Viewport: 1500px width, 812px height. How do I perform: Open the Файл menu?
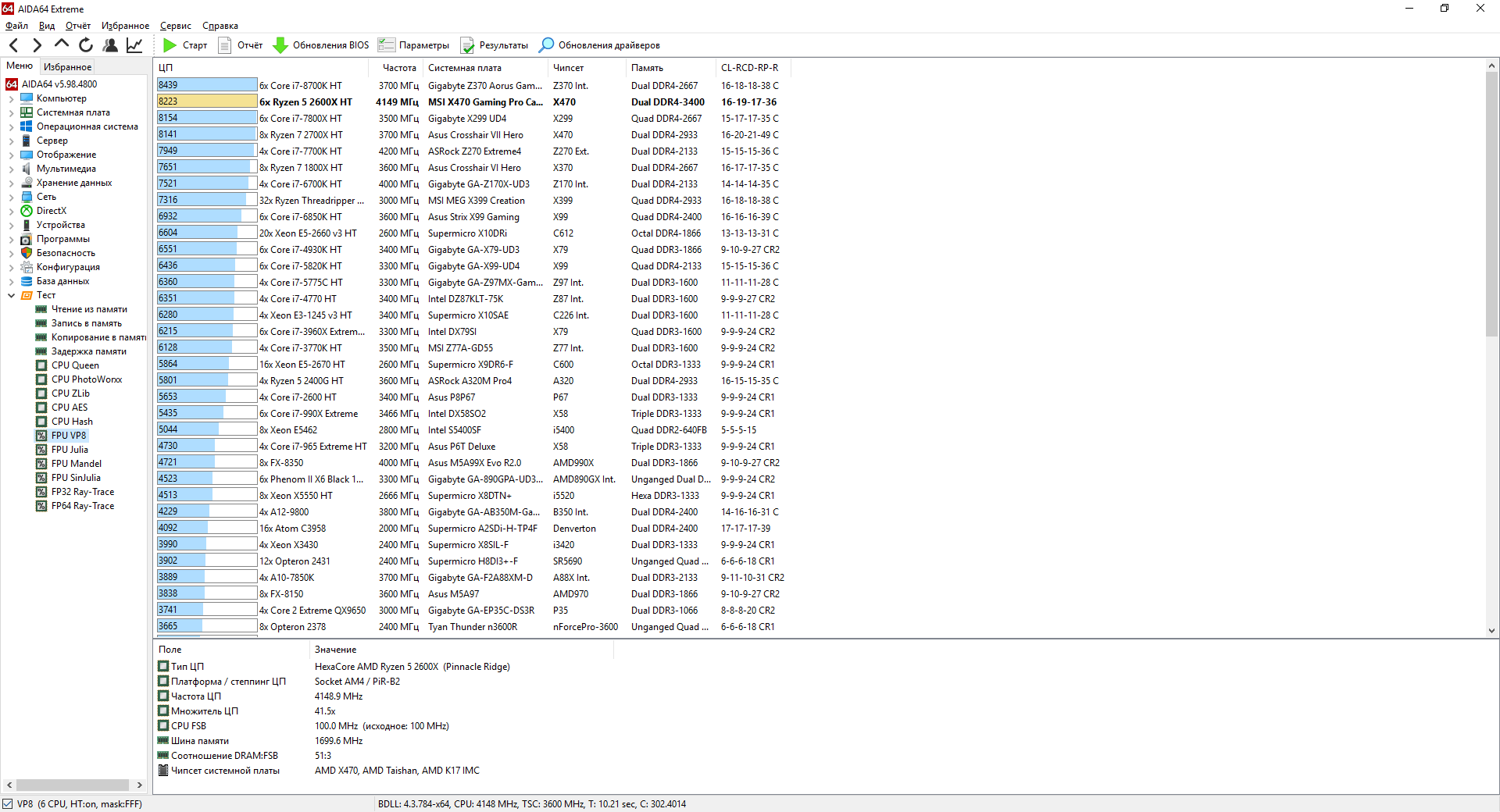16,26
